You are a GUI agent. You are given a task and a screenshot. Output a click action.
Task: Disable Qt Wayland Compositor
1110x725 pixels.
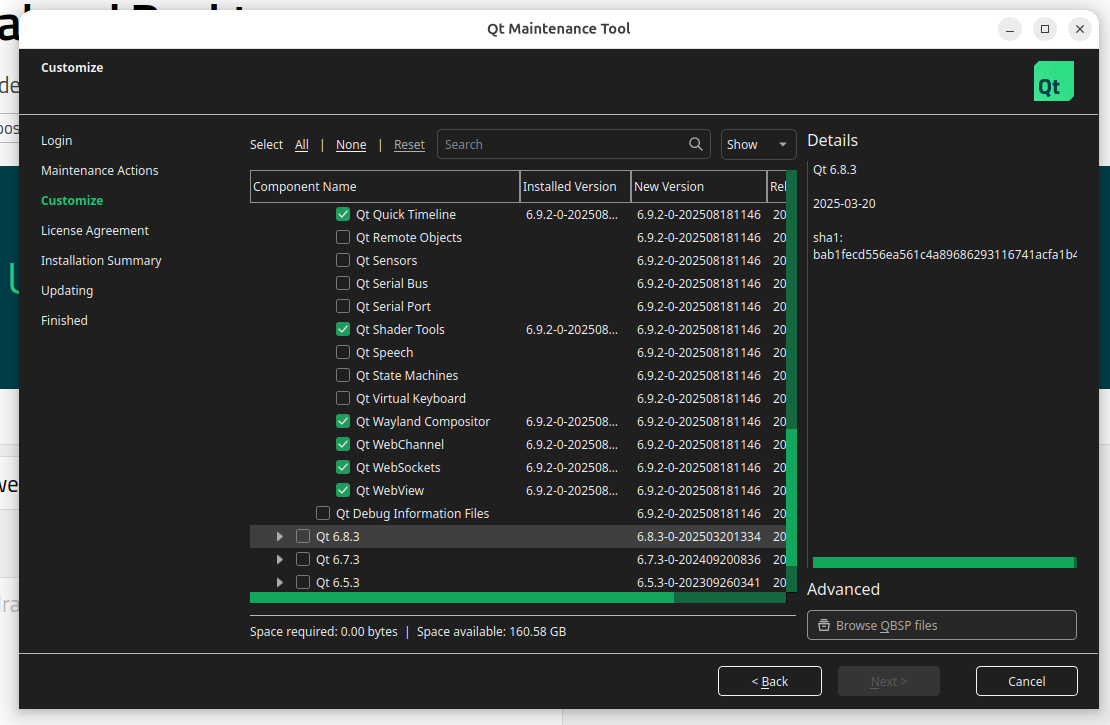click(x=343, y=421)
